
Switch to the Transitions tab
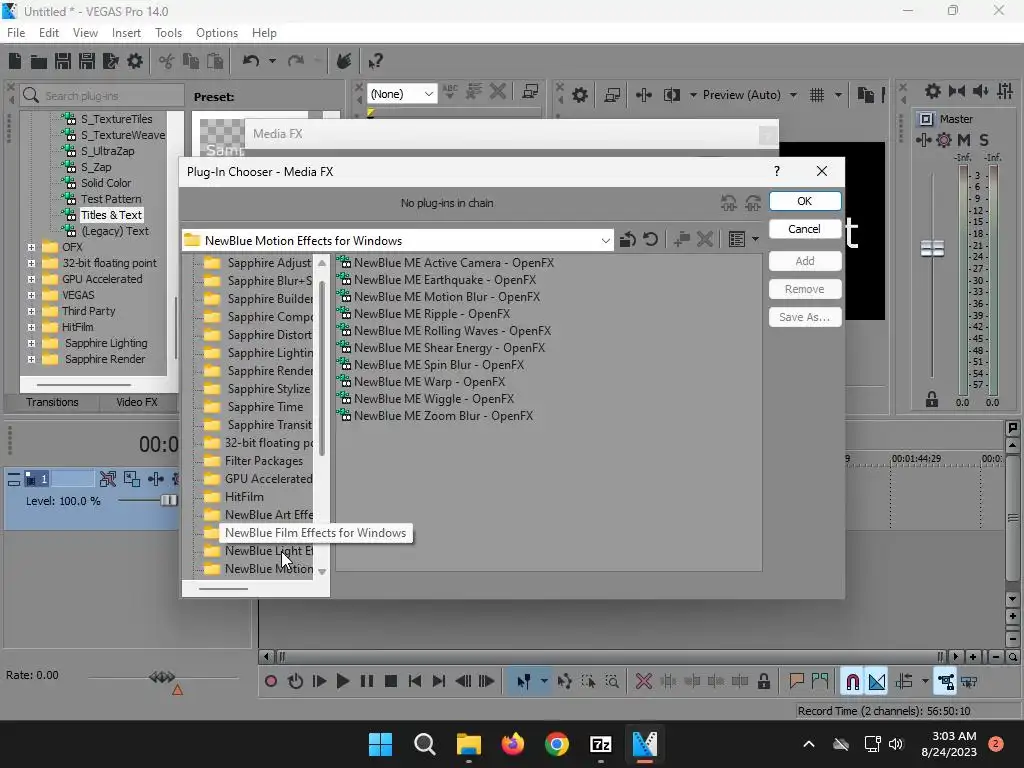[52, 402]
